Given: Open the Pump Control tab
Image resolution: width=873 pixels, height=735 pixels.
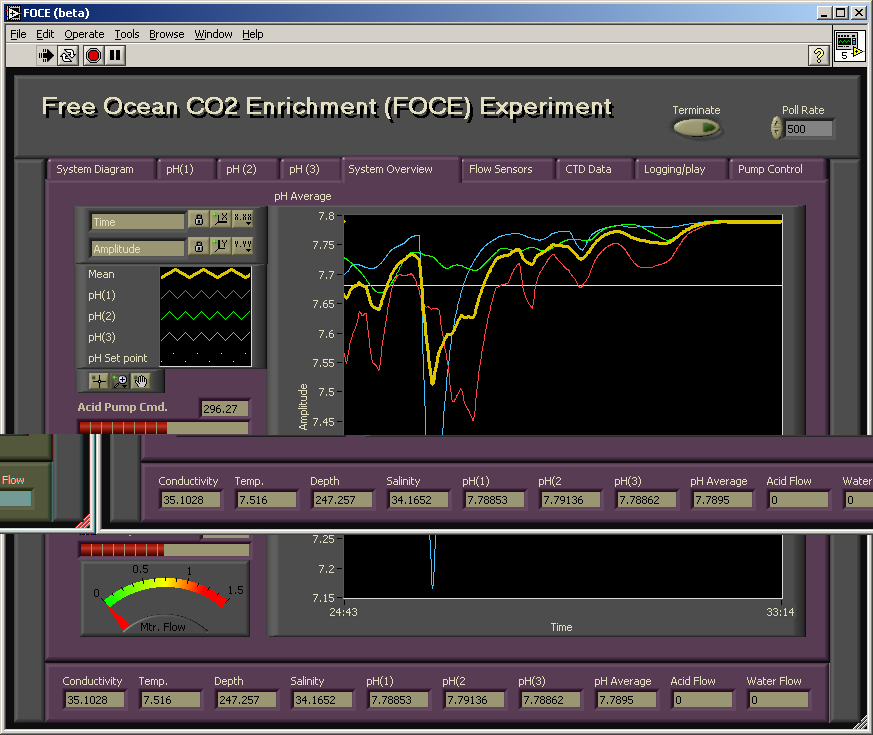Looking at the screenshot, I should [776, 169].
